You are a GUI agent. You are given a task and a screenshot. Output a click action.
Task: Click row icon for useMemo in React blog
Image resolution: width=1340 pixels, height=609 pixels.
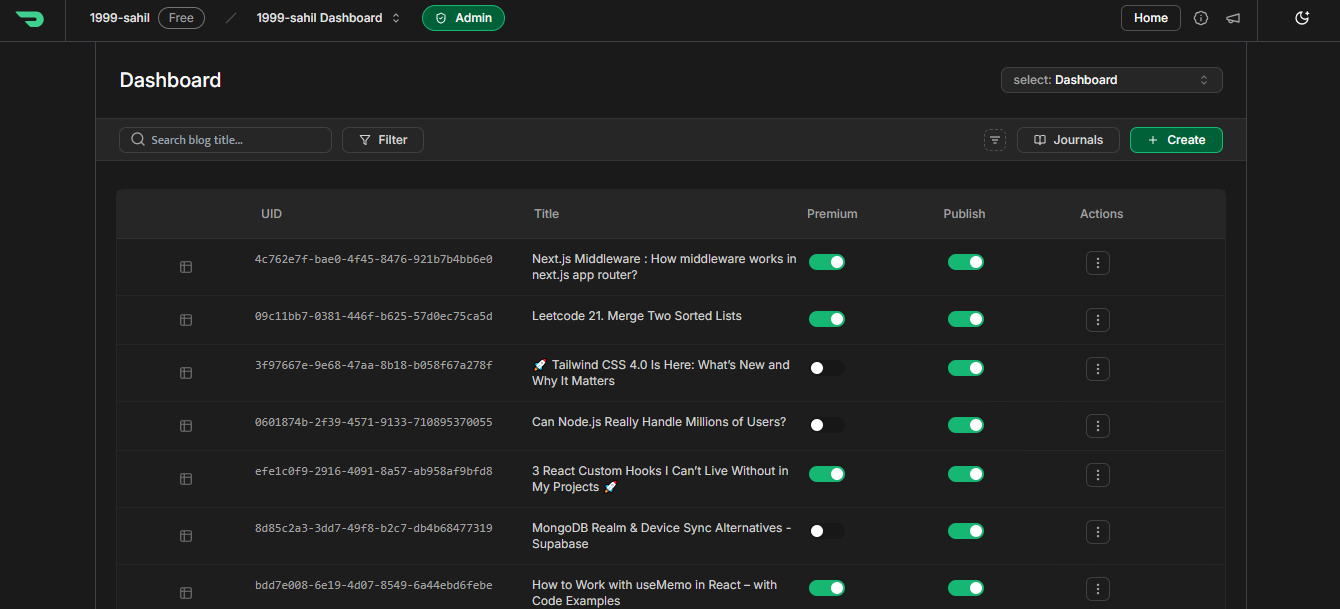pos(186,593)
